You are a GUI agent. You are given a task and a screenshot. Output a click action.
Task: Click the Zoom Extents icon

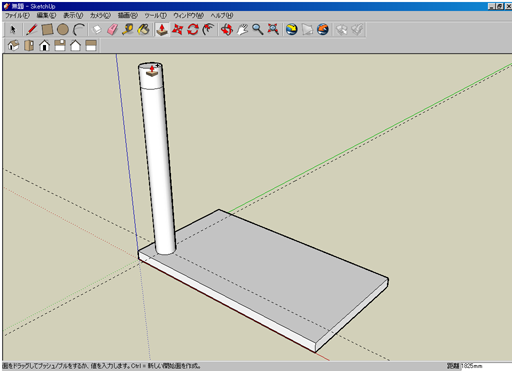coord(273,30)
